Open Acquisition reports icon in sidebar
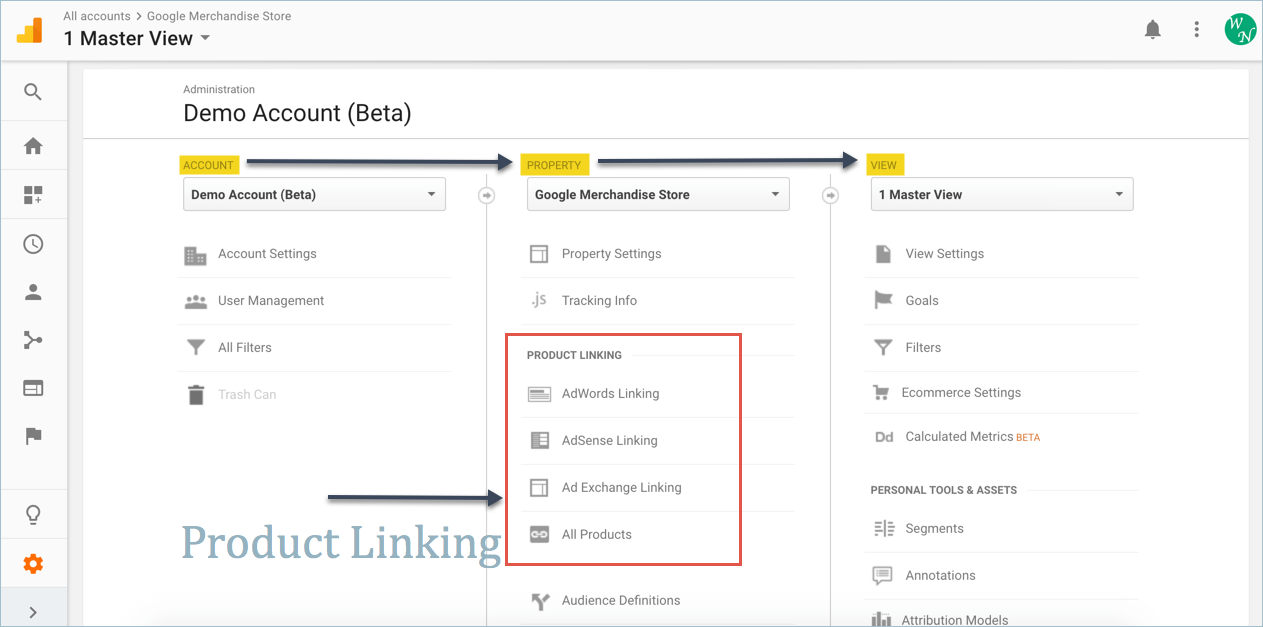 click(33, 340)
